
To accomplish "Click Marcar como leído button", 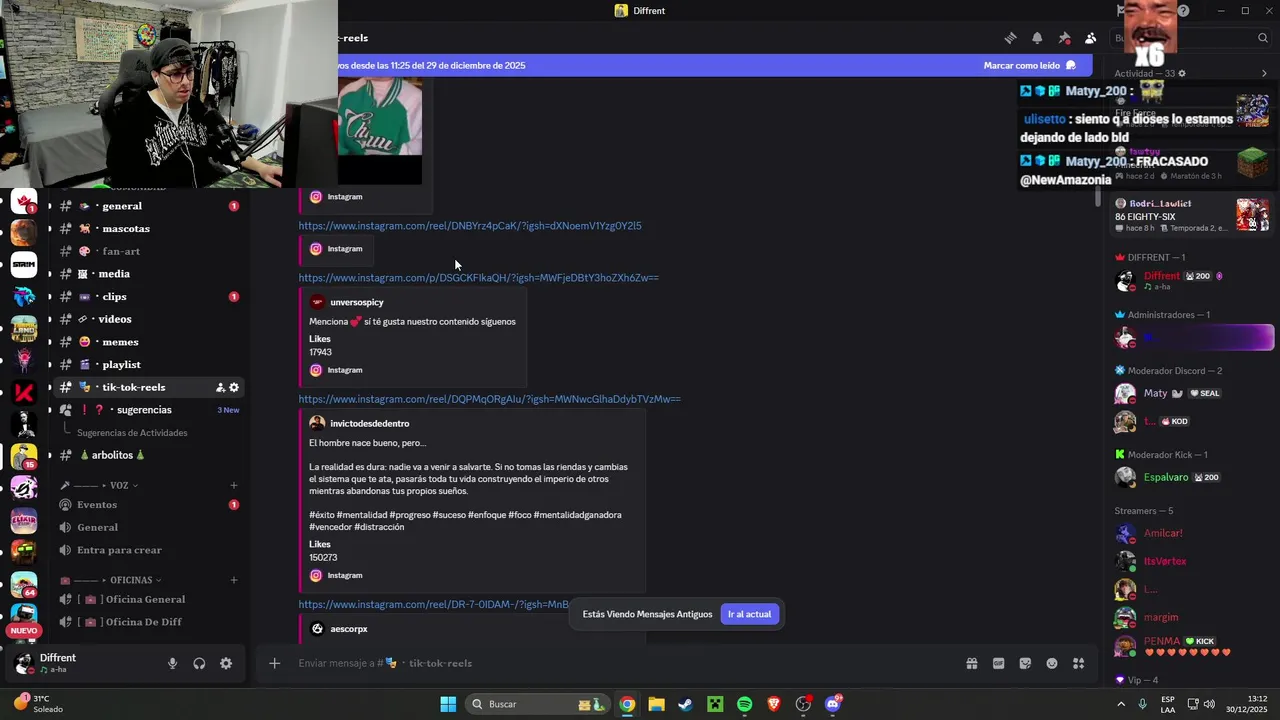I will pyautogui.click(x=1029, y=65).
